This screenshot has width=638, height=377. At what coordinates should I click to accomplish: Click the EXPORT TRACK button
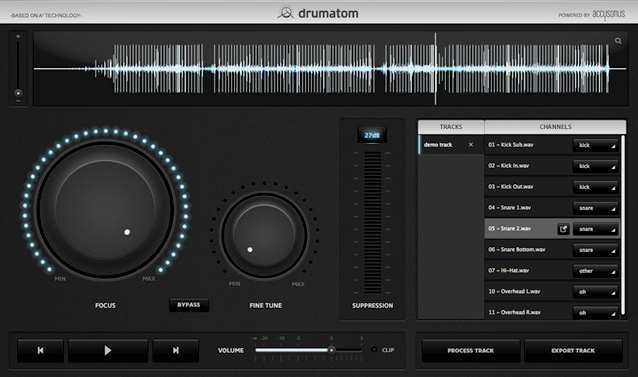pos(573,351)
